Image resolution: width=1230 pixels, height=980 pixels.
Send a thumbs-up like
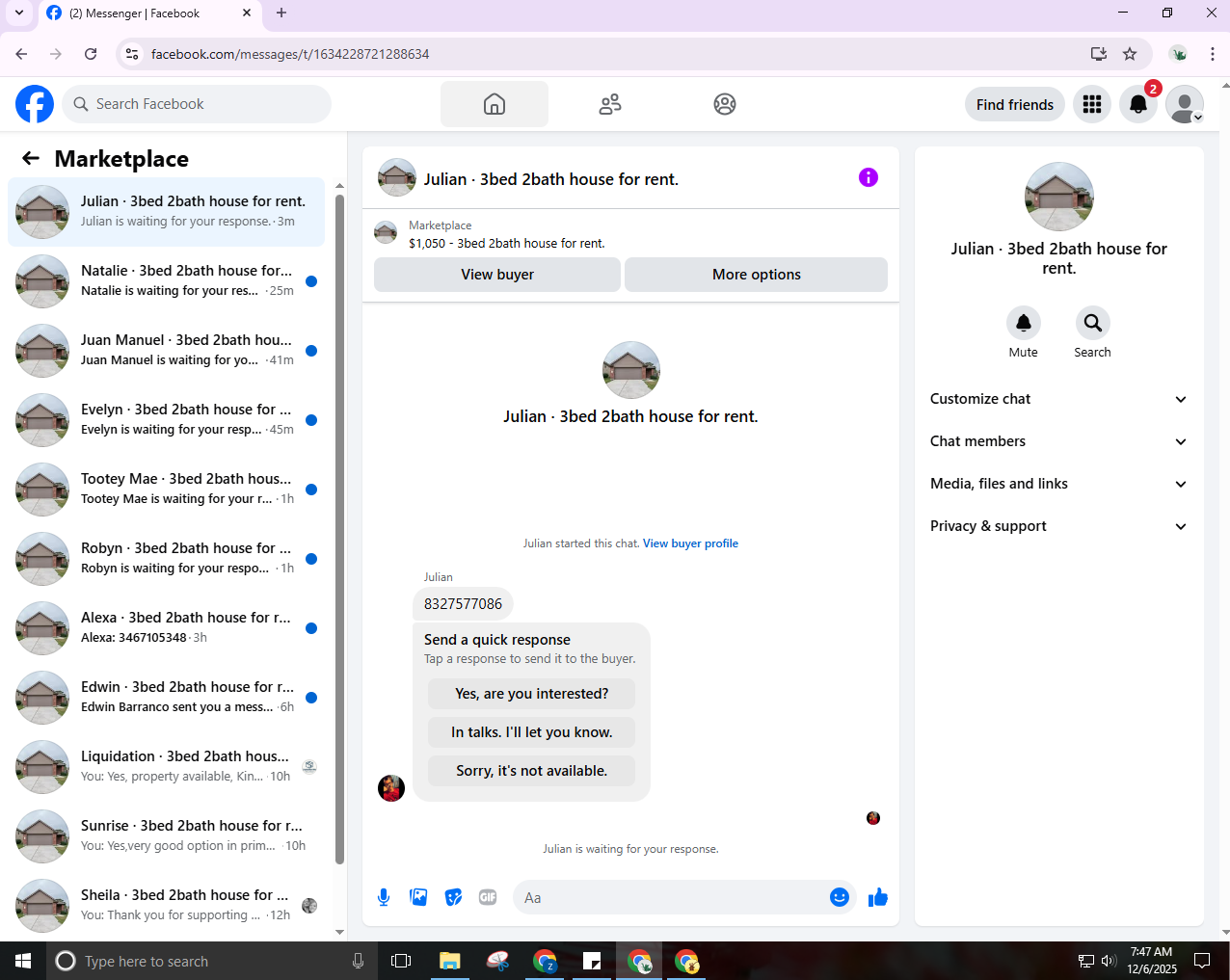(x=878, y=897)
